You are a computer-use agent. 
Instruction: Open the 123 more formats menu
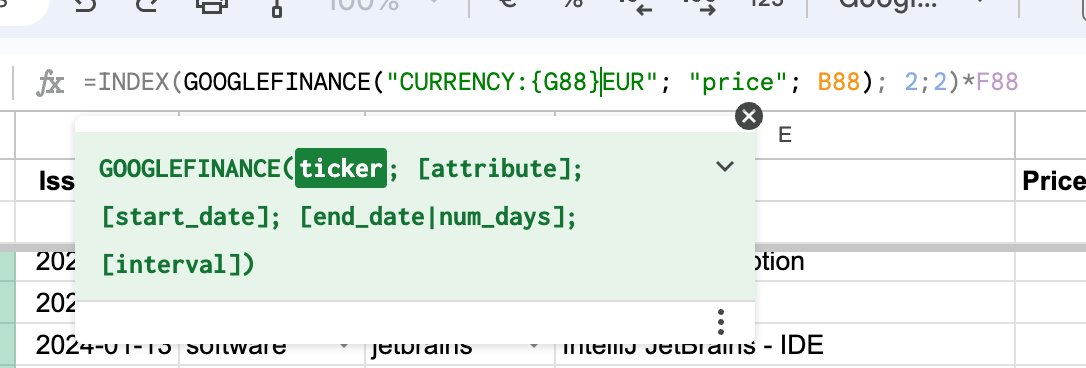[767, 4]
